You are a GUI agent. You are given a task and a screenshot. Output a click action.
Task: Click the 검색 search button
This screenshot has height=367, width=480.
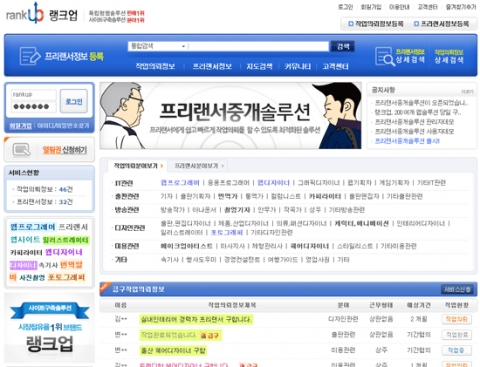tap(342, 46)
